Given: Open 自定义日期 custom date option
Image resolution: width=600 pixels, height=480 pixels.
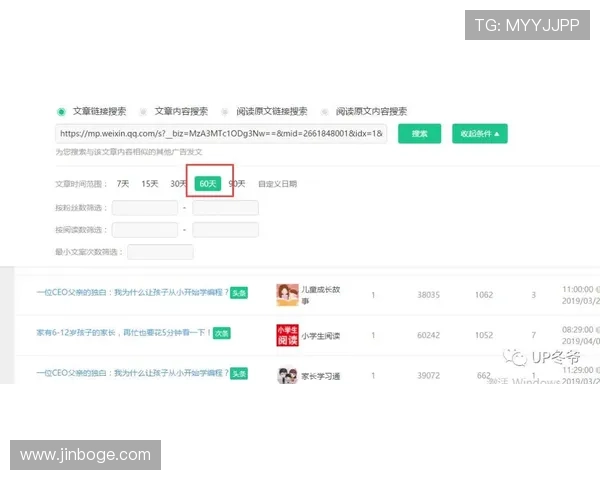Looking at the screenshot, I should coord(278,184).
